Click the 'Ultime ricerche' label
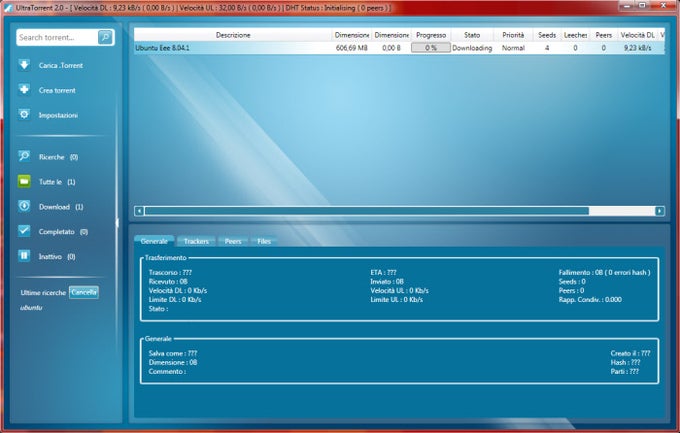The height and width of the screenshot is (433, 680). pyautogui.click(x=43, y=293)
